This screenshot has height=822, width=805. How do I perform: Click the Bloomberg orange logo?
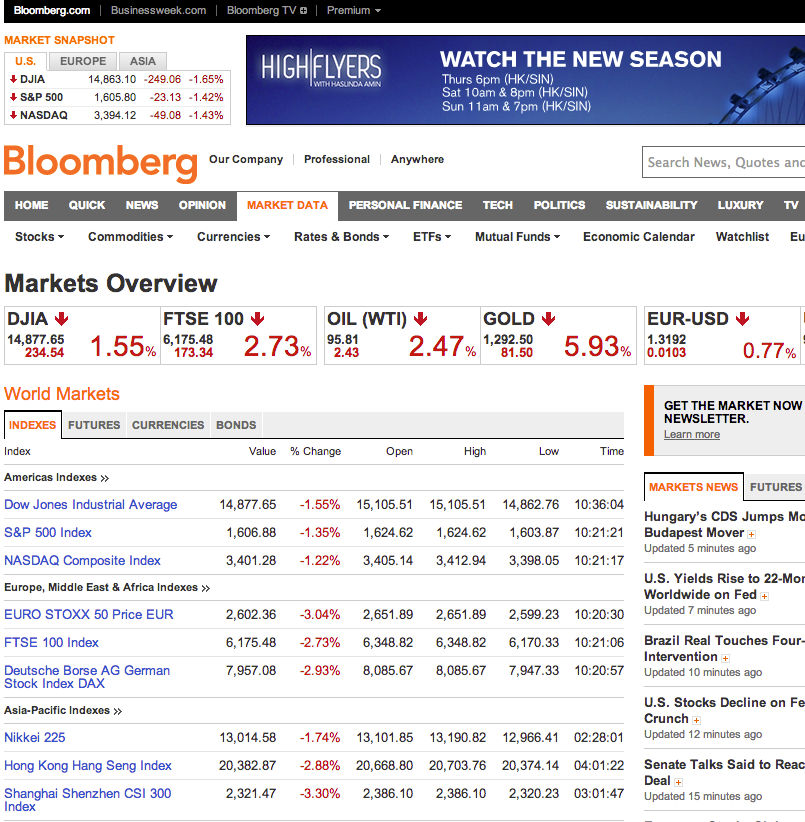pos(101,163)
